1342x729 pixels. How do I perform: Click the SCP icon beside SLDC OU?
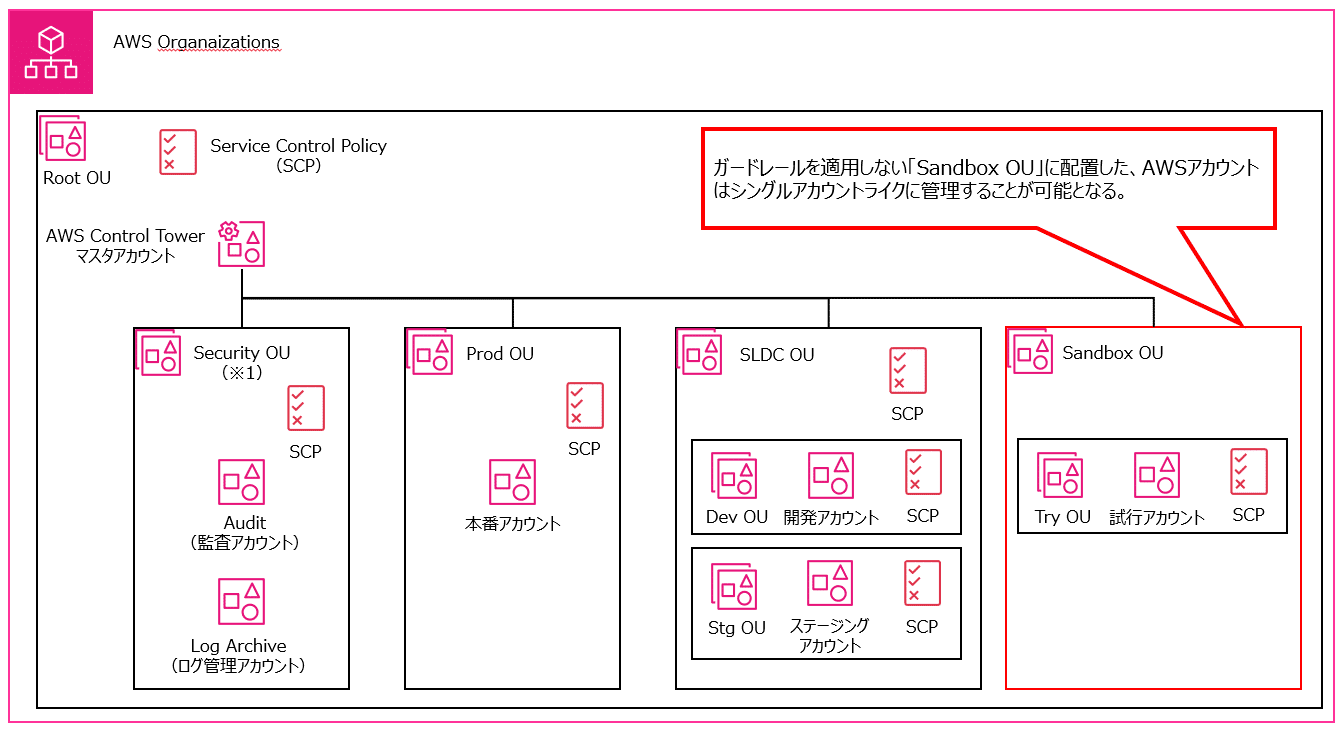pyautogui.click(x=908, y=371)
